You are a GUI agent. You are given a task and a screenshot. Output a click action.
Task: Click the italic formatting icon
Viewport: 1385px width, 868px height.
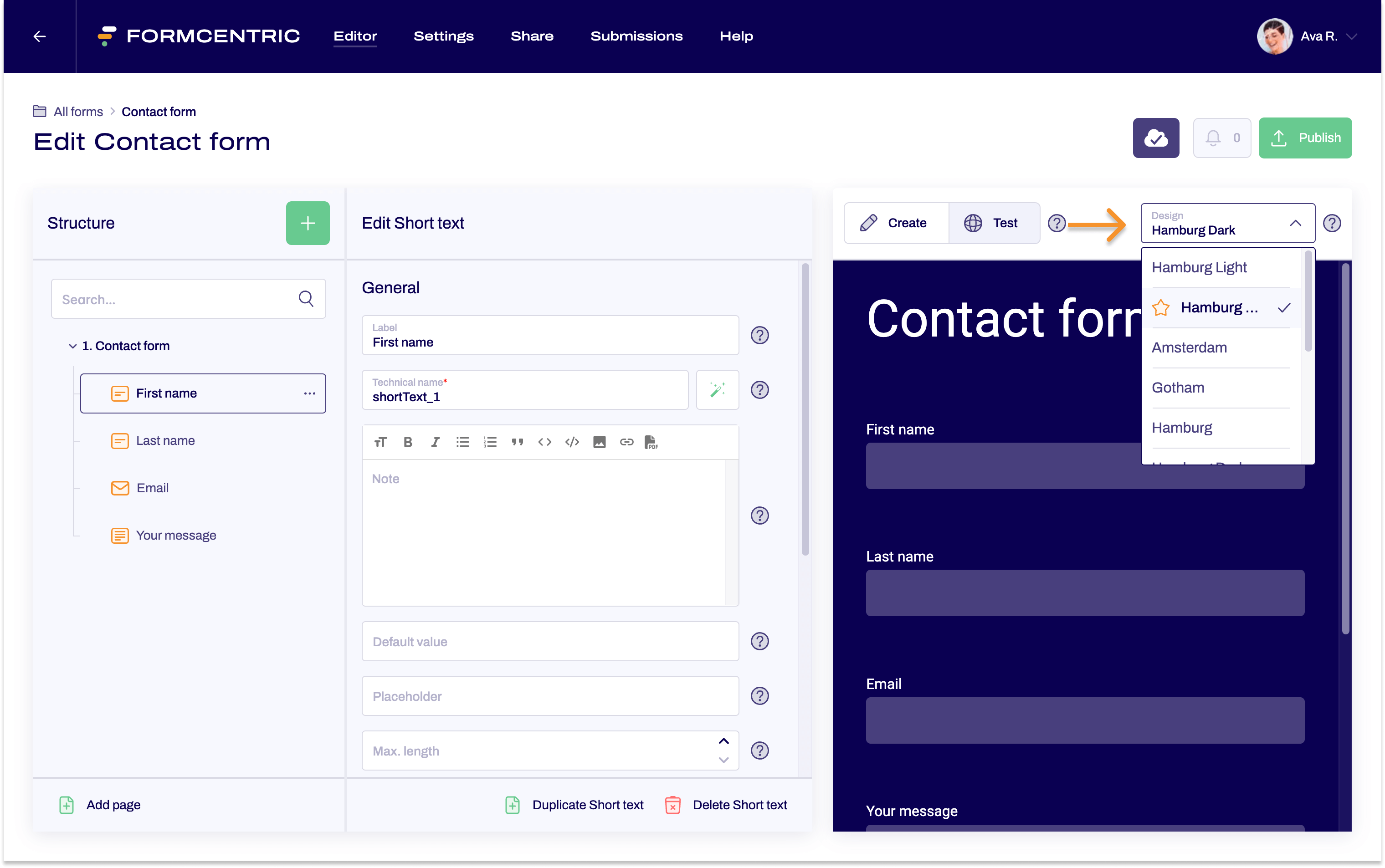pos(435,441)
